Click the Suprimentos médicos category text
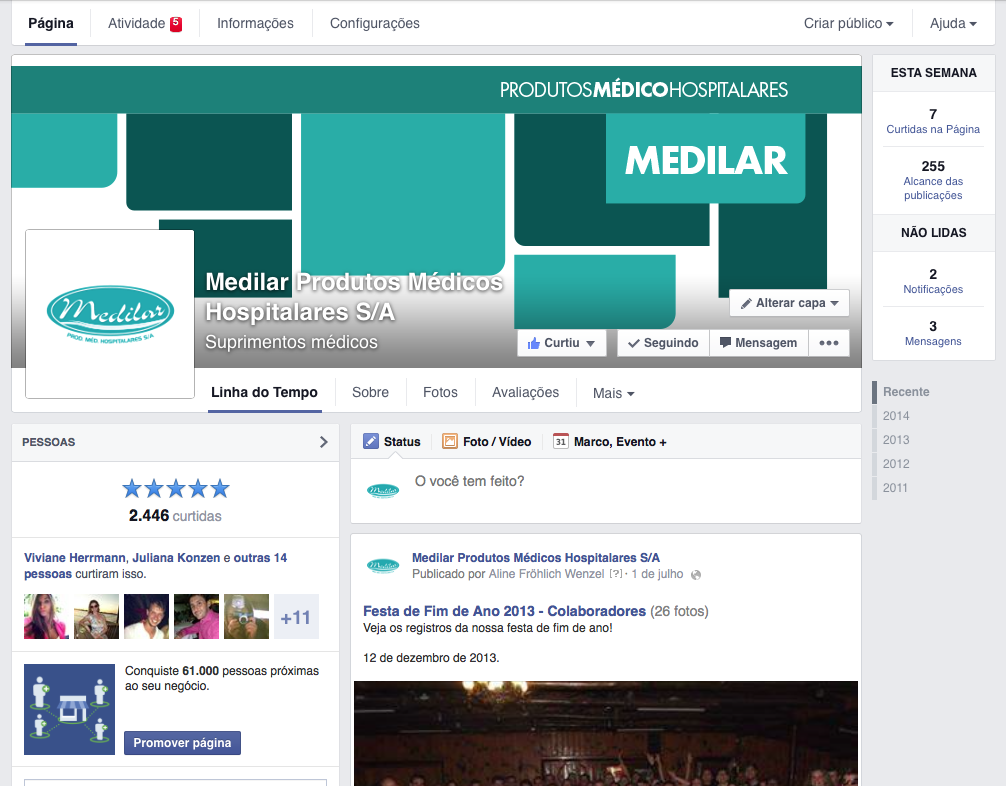1006x786 pixels. (x=291, y=342)
